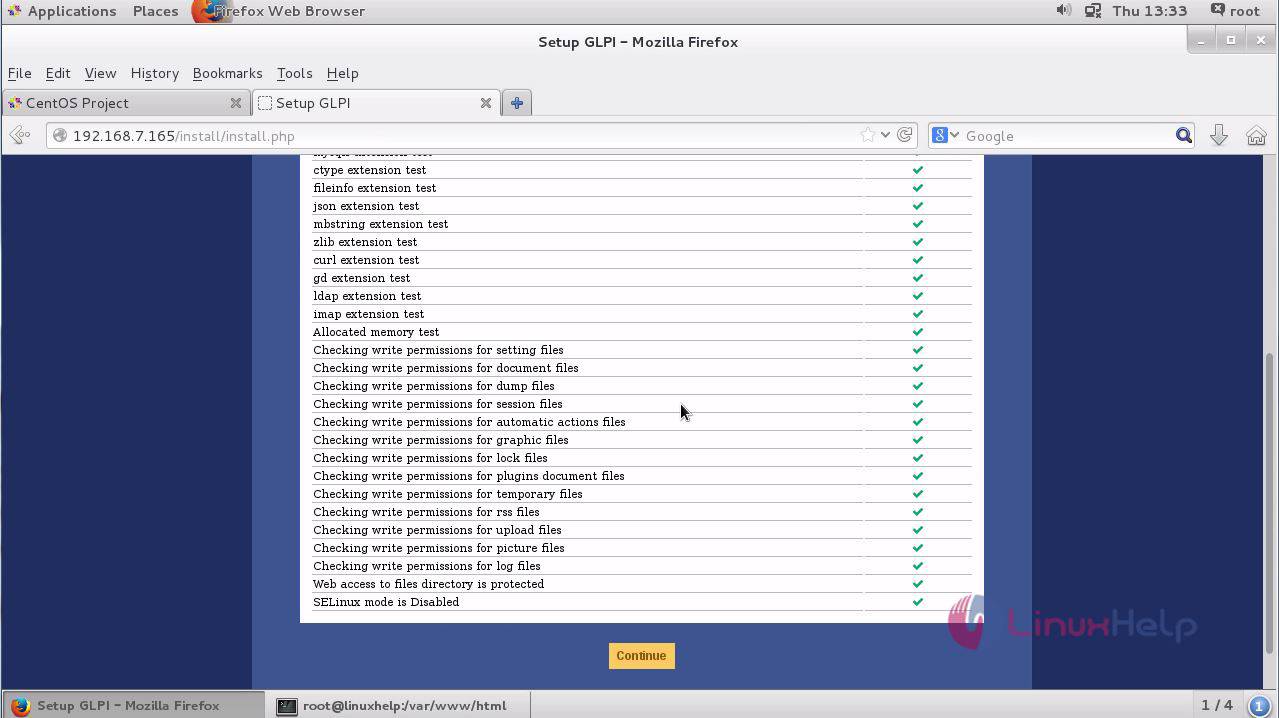Close the CentOS Project tab
The image size is (1279, 718).
coord(236,103)
